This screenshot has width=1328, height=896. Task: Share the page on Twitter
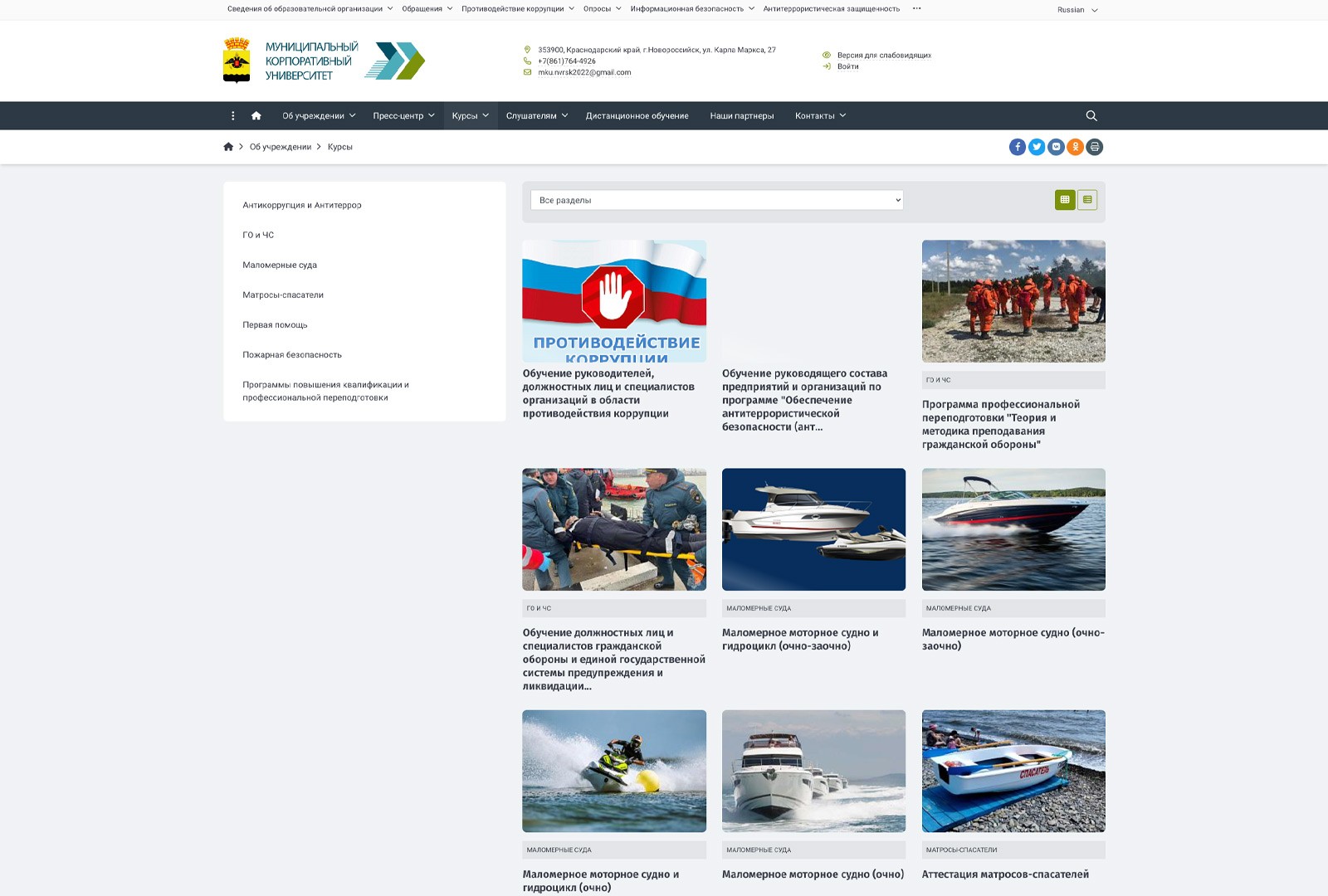(x=1037, y=147)
